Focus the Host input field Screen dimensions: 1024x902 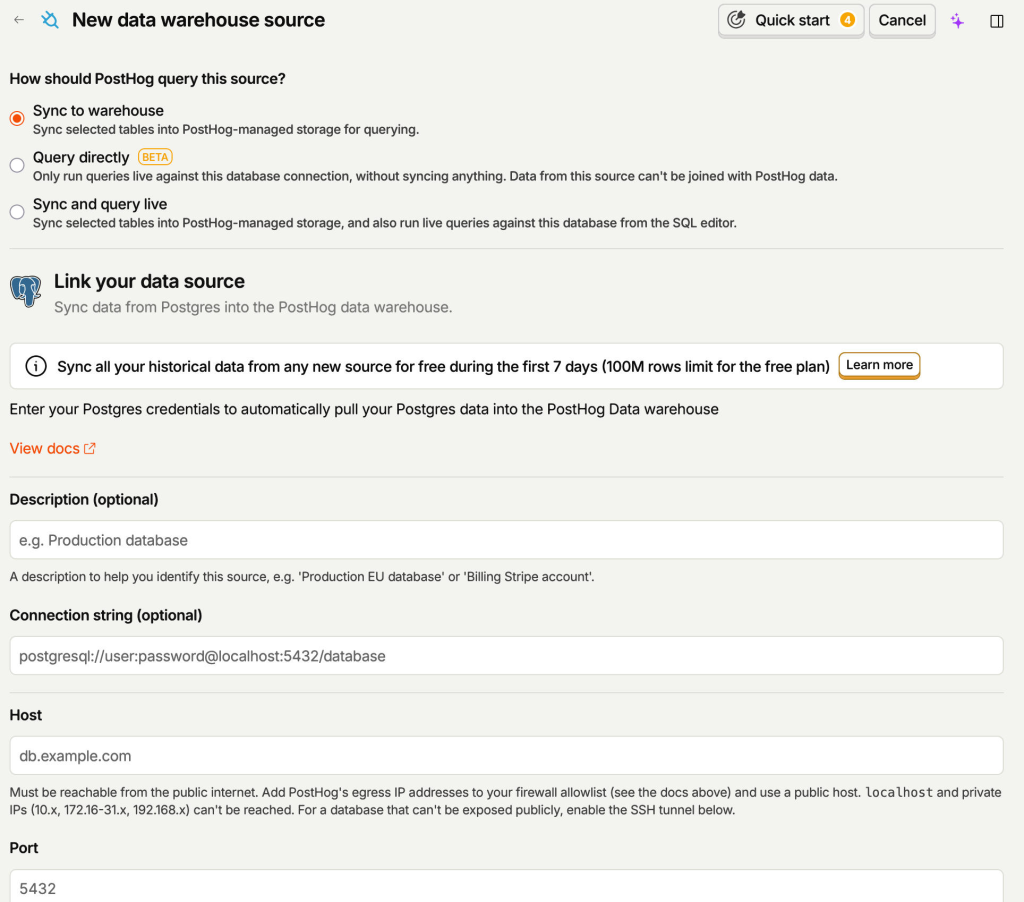click(x=506, y=756)
